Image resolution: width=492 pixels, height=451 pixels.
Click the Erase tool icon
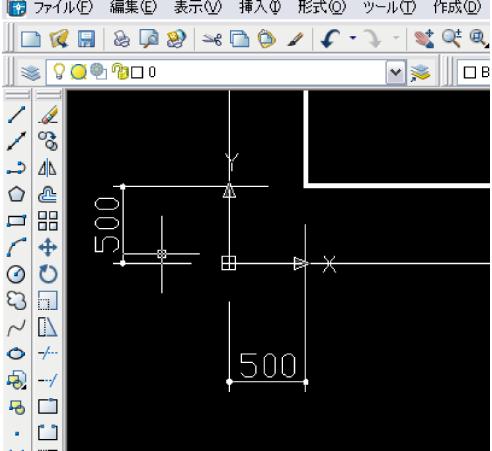tap(49, 114)
